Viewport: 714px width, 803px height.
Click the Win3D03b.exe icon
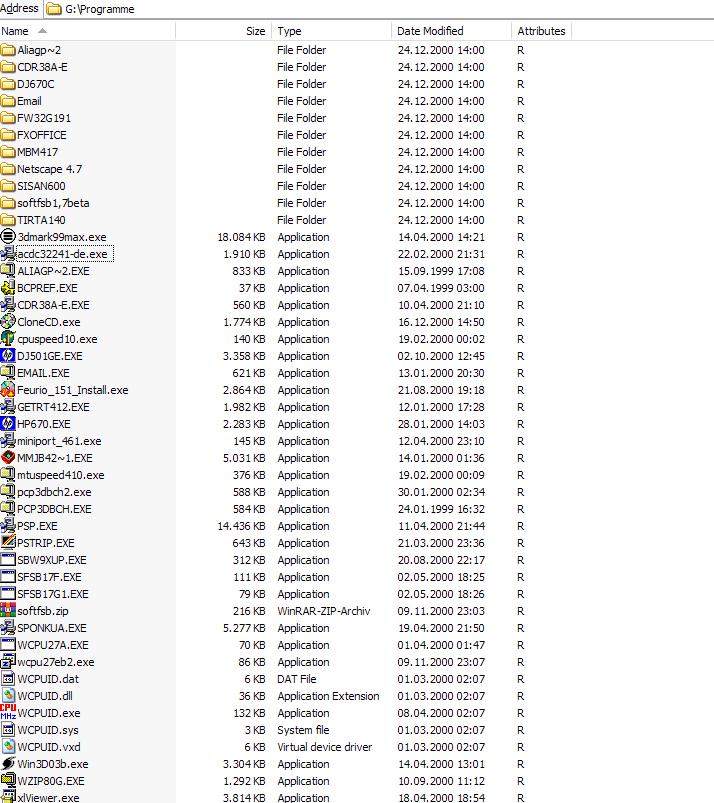pyautogui.click(x=8, y=764)
